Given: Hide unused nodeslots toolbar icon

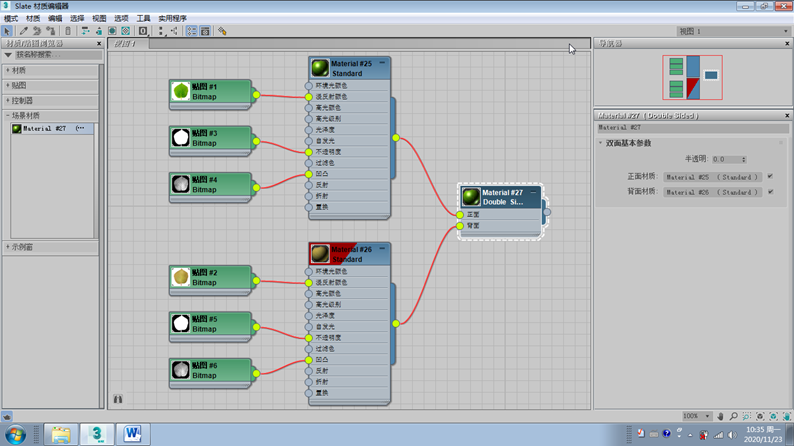Looking at the screenshot, I should coord(99,31).
